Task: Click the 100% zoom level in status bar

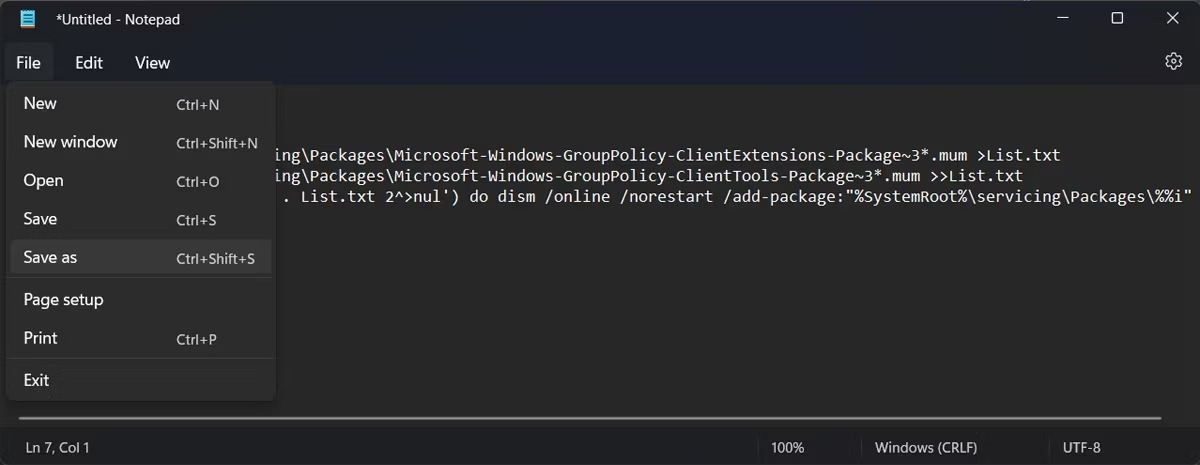Action: click(x=787, y=447)
